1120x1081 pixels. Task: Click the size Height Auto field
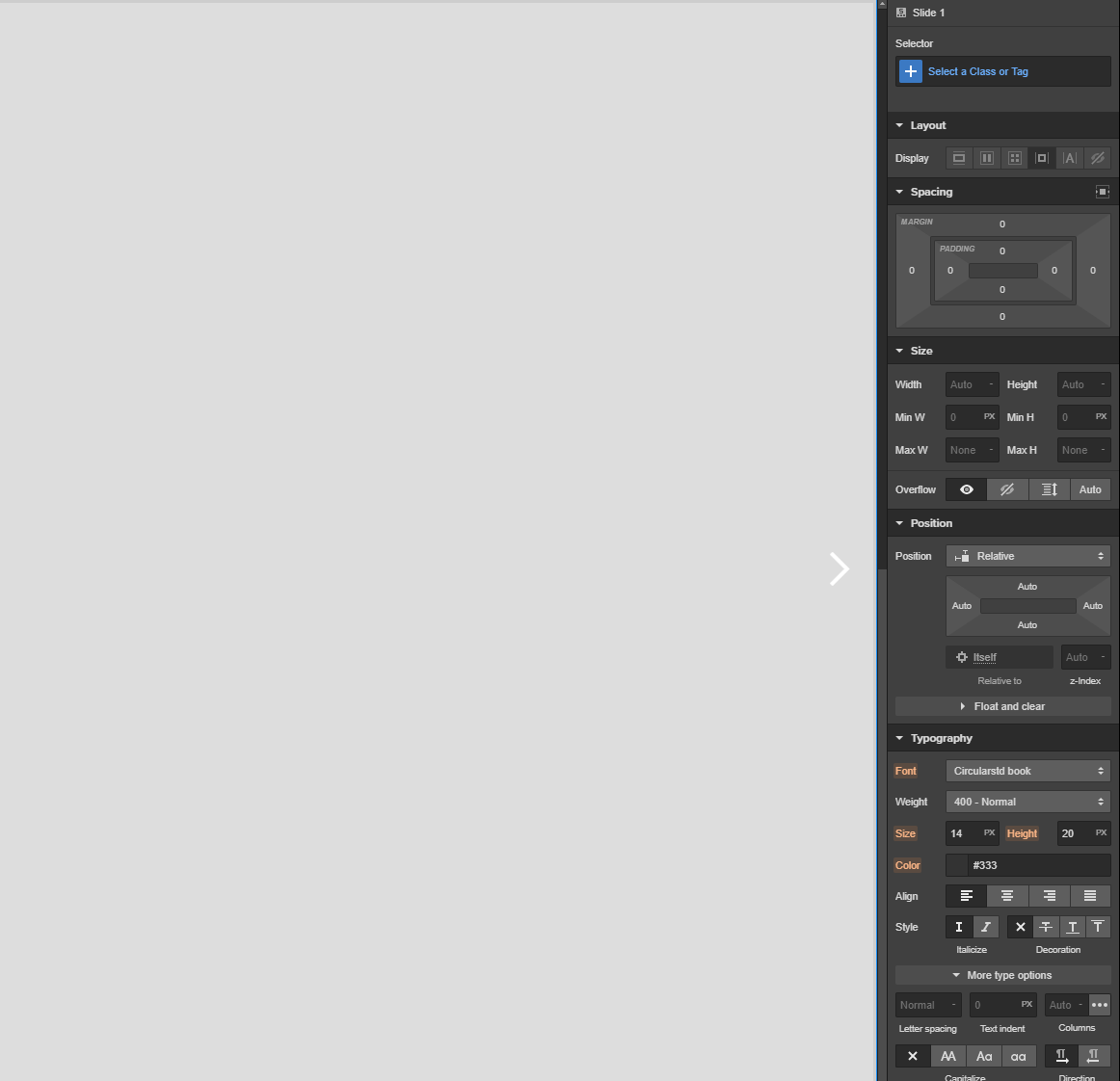(1083, 384)
